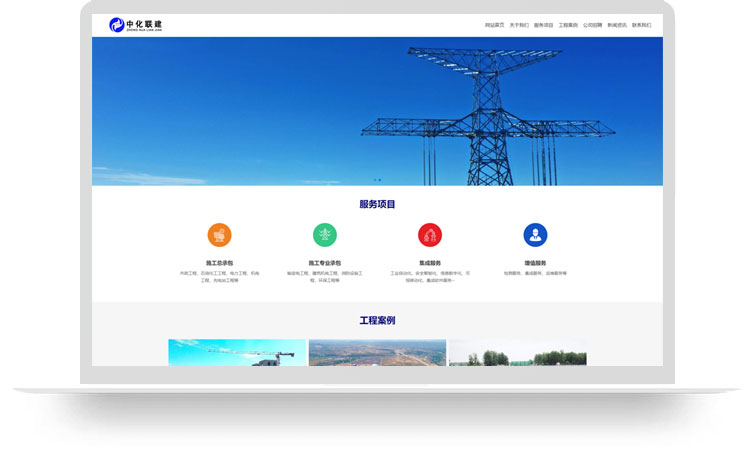This screenshot has width=751, height=462.
Task: Open the 新闻资讯 nav item
Action: [x=617, y=25]
